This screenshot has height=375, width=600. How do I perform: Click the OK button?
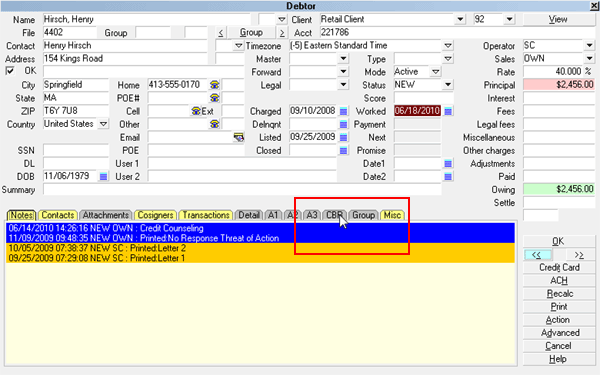558,241
